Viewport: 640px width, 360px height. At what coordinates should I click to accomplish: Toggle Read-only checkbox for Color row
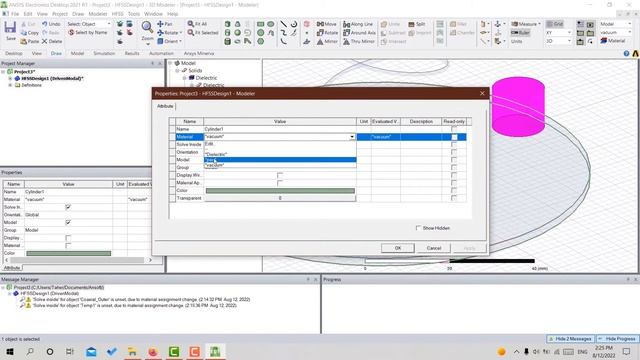[x=454, y=191]
